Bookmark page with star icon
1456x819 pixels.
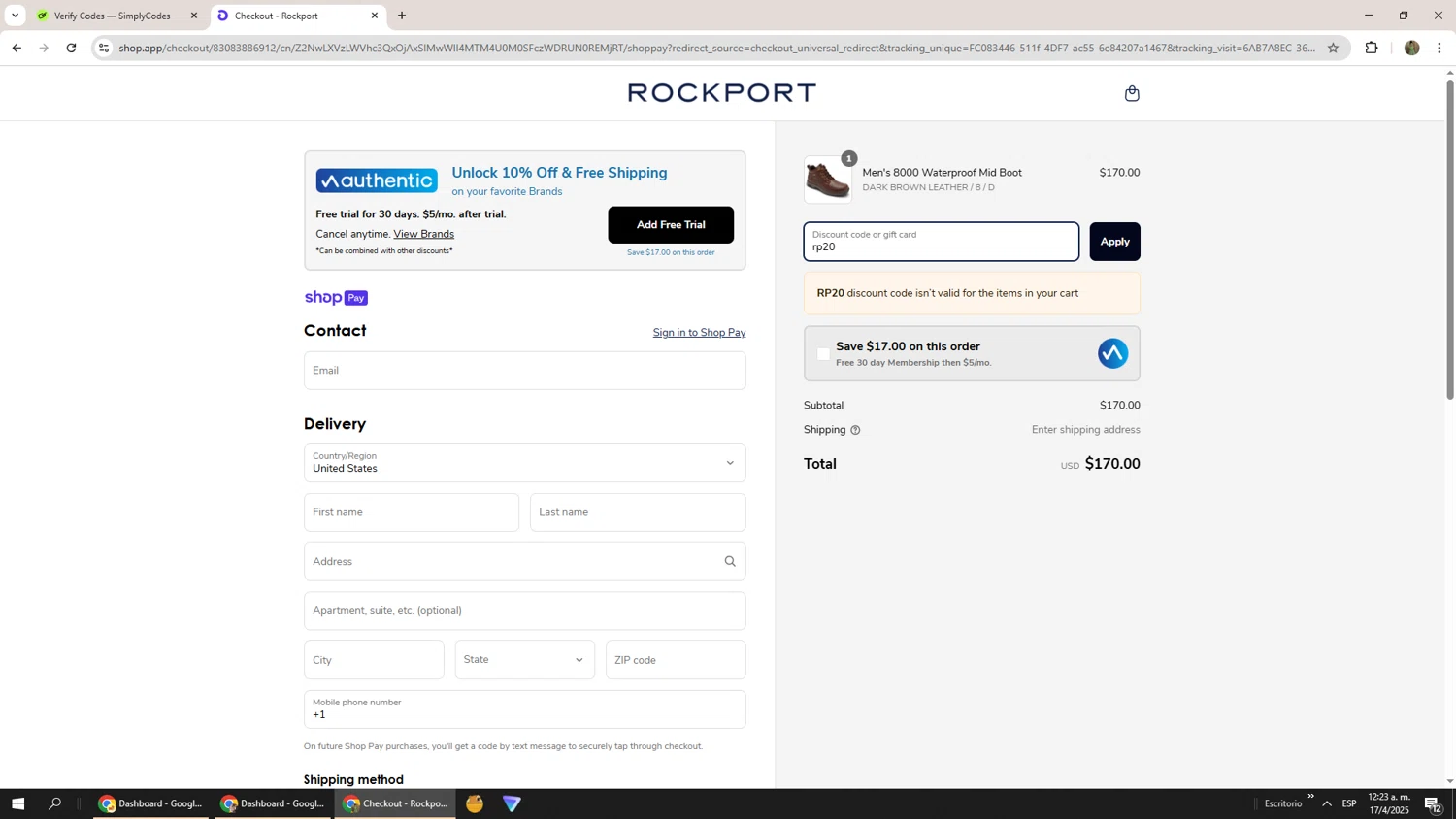(1333, 48)
